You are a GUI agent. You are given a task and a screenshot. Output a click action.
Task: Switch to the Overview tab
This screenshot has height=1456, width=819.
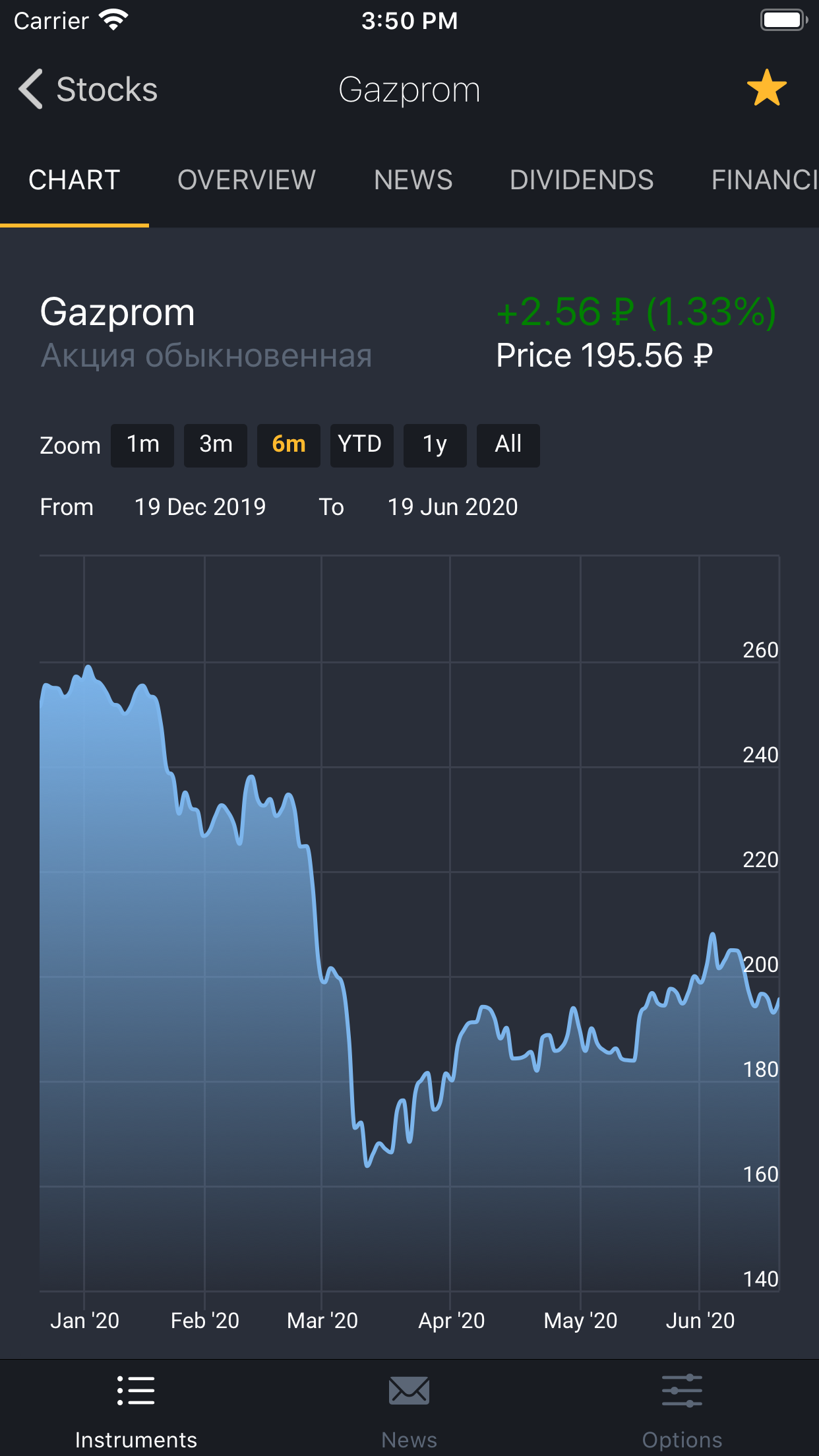coord(247,180)
